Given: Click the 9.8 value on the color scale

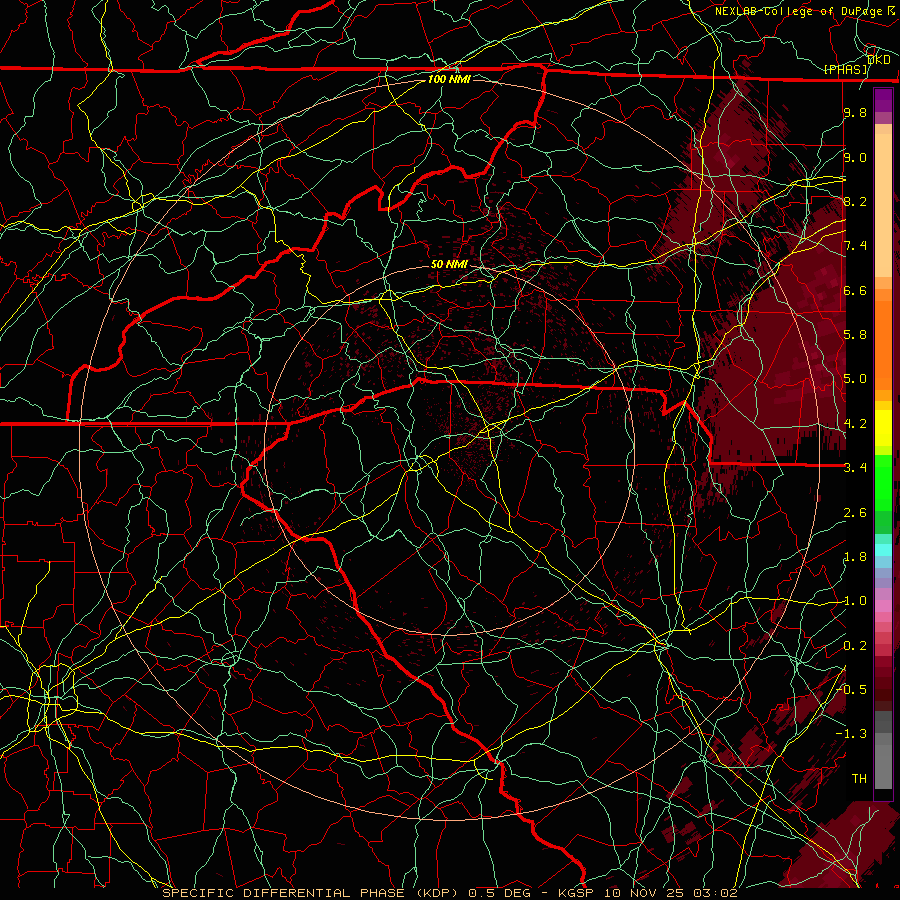Looking at the screenshot, I should pyautogui.click(x=855, y=112).
